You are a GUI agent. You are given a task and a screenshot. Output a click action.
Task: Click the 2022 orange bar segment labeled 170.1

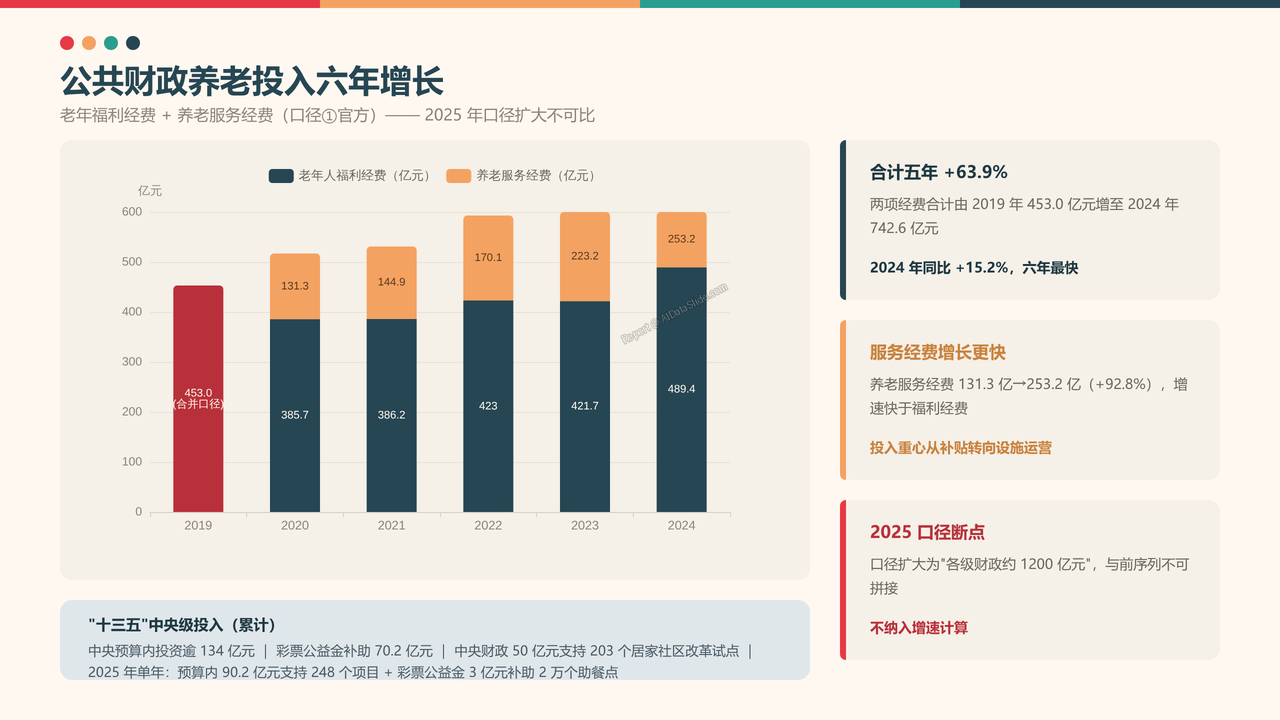coord(488,258)
